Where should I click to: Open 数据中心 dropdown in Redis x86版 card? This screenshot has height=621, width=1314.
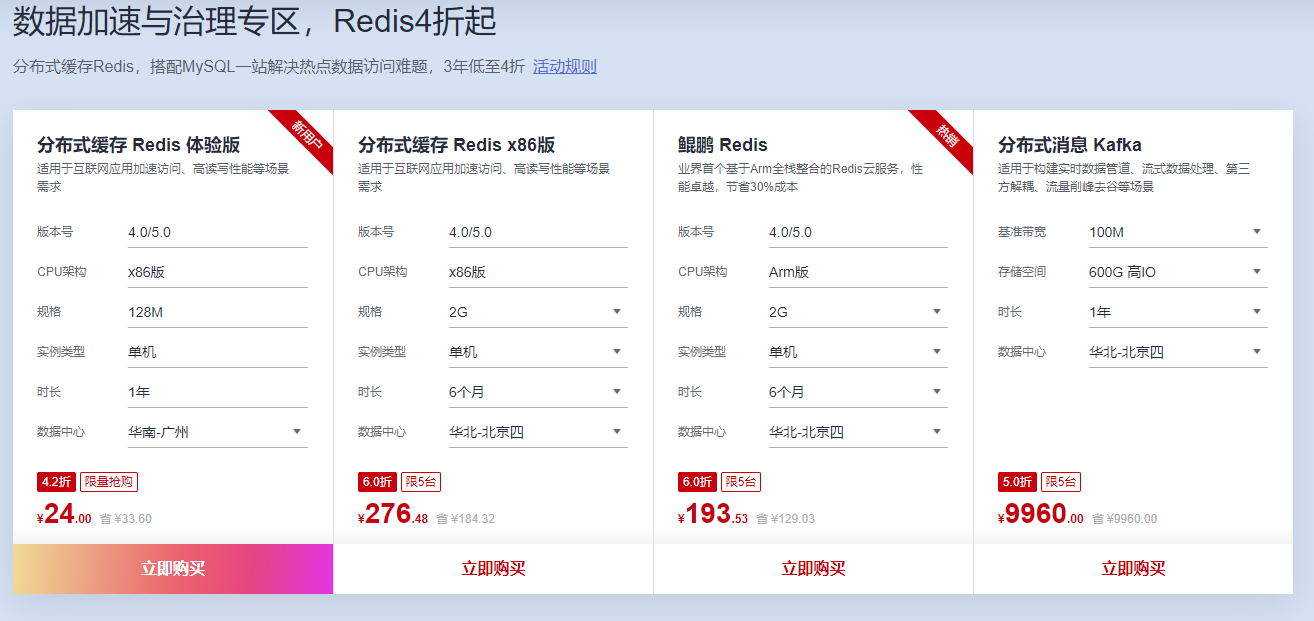[538, 432]
